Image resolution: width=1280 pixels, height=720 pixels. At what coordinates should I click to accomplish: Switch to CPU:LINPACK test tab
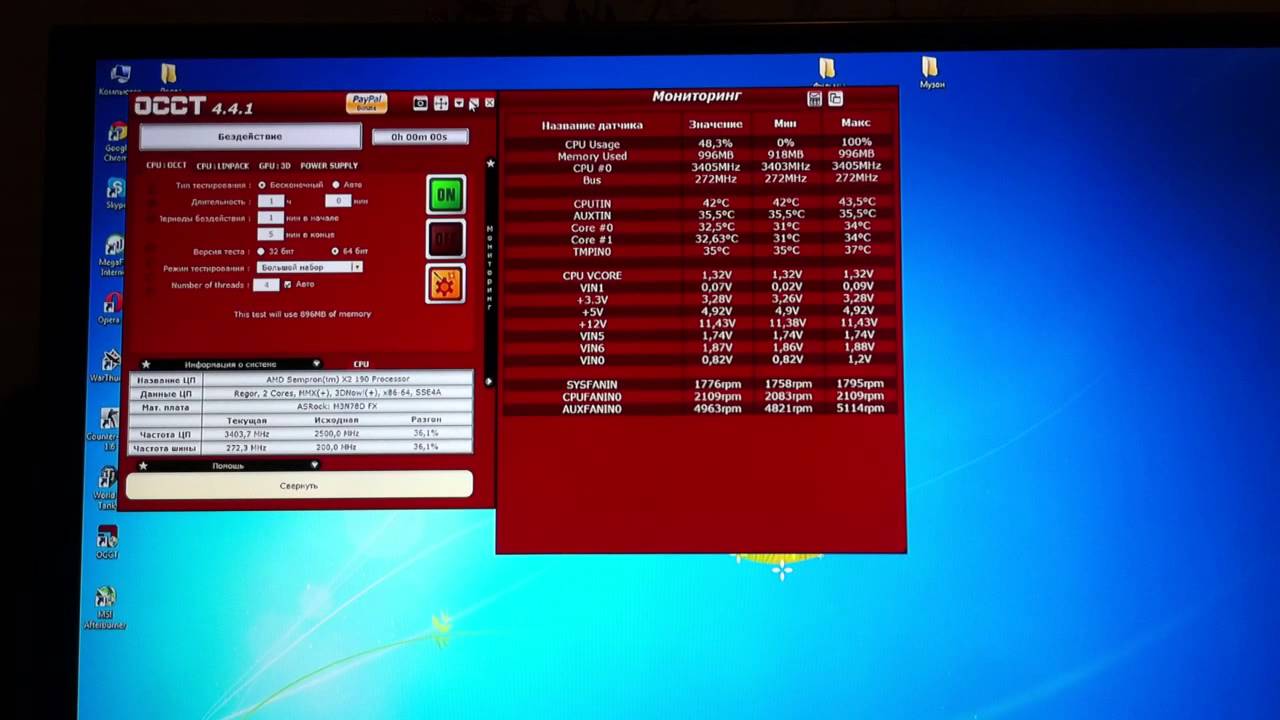tap(222, 166)
